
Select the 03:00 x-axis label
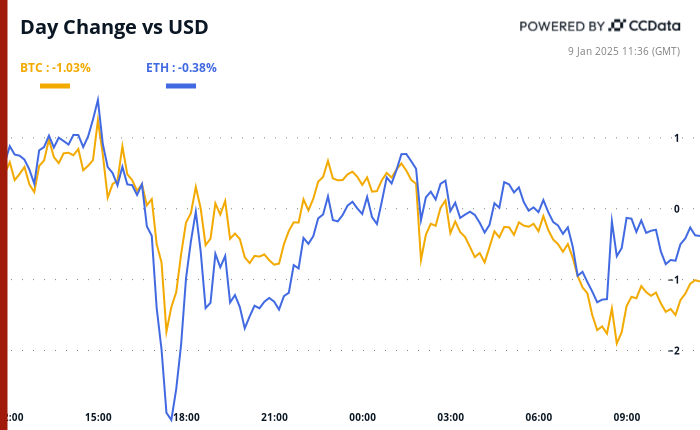pos(450,417)
